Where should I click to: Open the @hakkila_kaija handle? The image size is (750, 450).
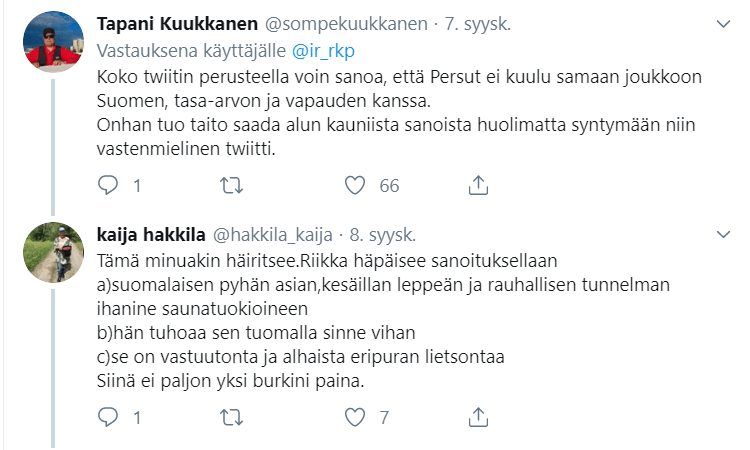point(269,236)
